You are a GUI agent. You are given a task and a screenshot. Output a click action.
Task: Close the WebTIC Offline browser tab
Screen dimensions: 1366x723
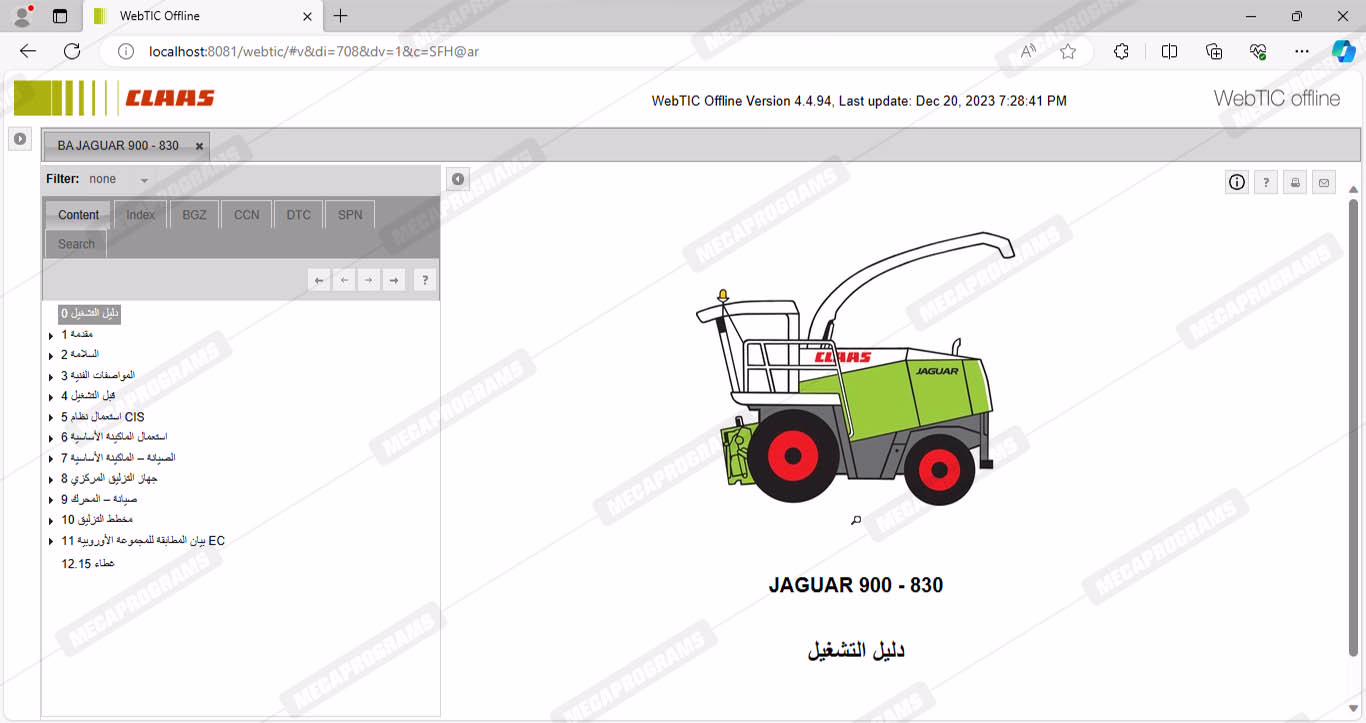tap(307, 16)
